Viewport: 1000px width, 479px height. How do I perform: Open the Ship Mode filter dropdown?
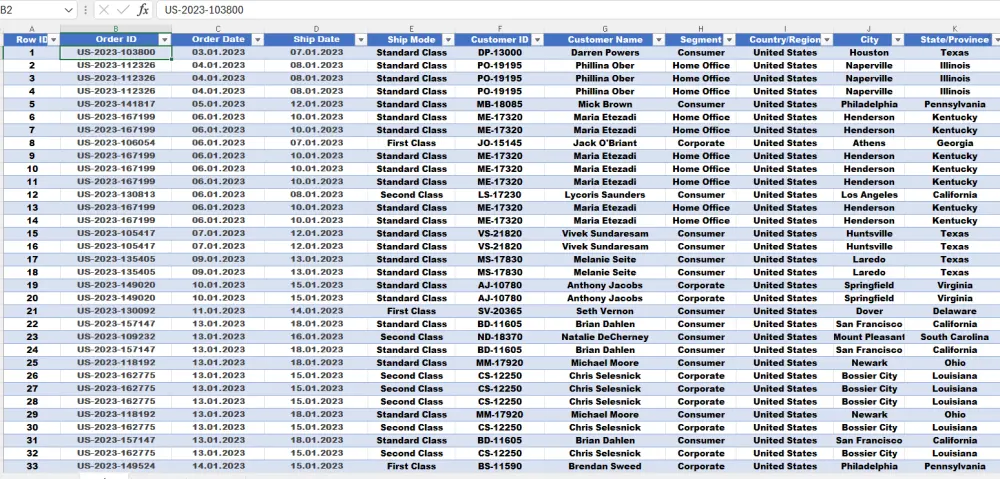(448, 40)
